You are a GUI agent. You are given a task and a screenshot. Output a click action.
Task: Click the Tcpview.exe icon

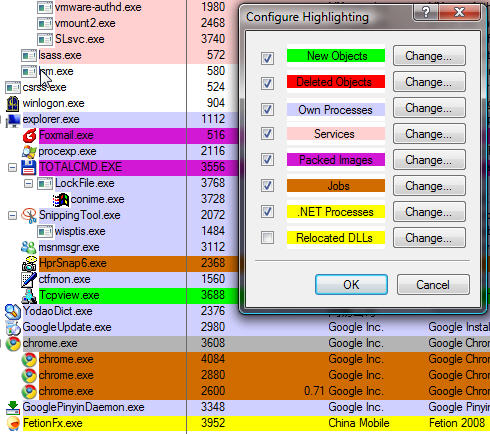pyautogui.click(x=29, y=296)
